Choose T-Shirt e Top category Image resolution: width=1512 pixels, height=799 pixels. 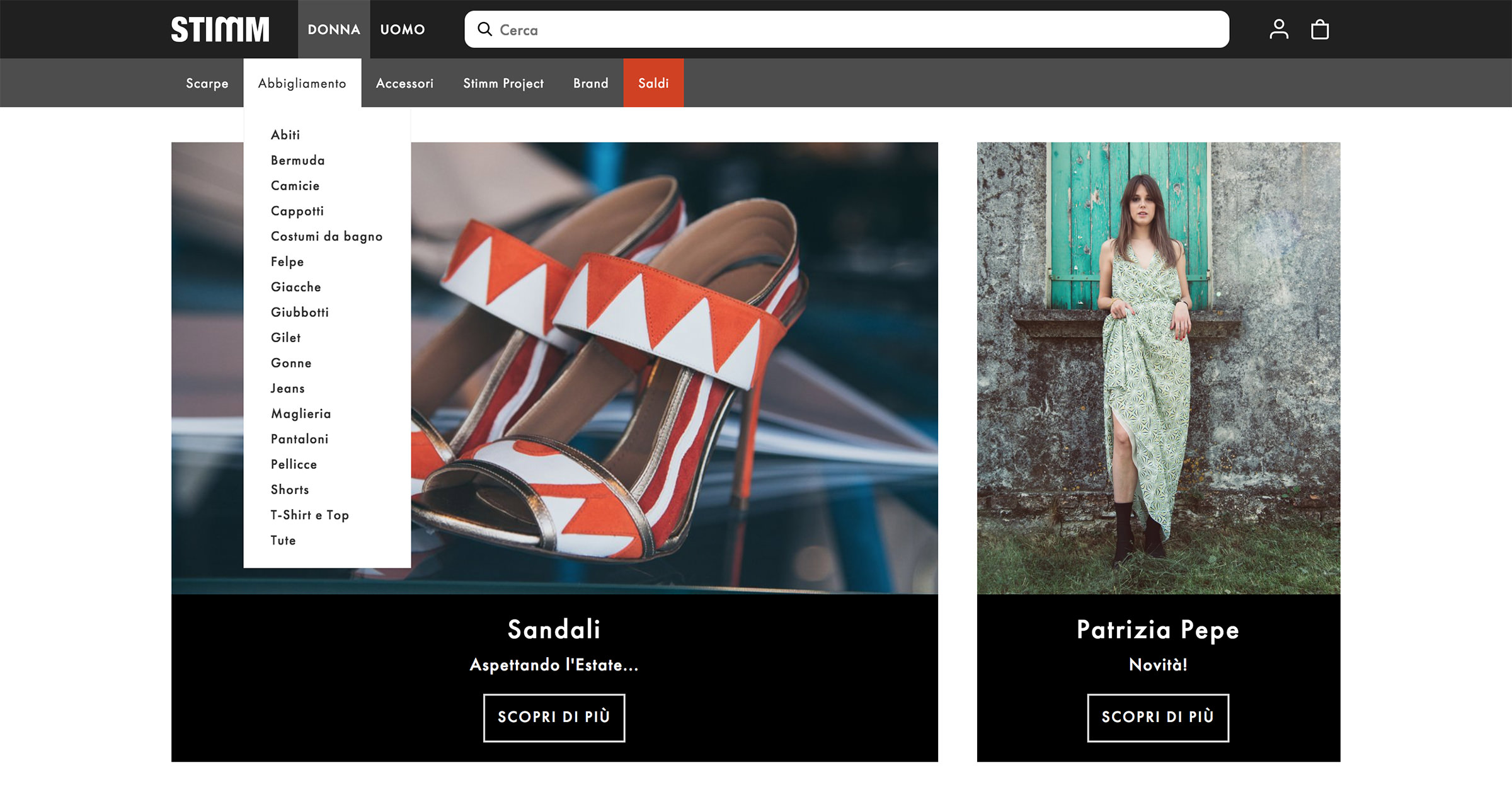pos(310,515)
